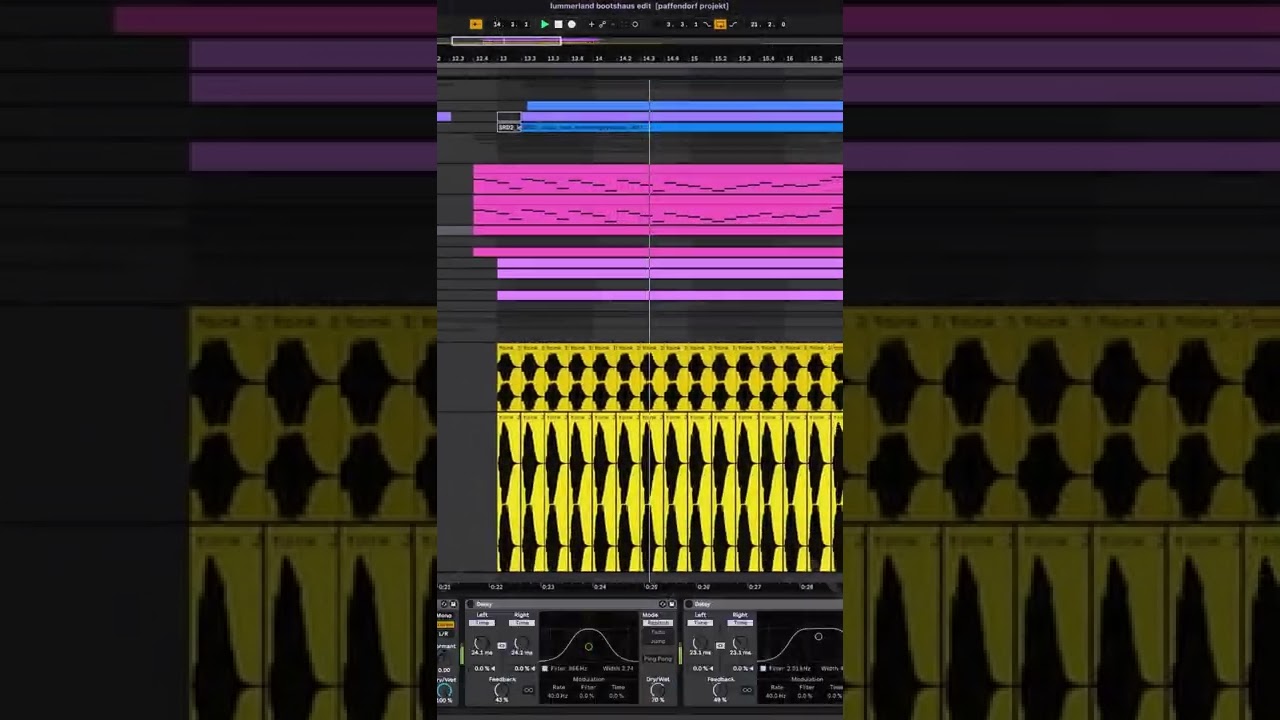
Task: Click the orange Back to Arrangement button
Action: pyautogui.click(x=476, y=24)
